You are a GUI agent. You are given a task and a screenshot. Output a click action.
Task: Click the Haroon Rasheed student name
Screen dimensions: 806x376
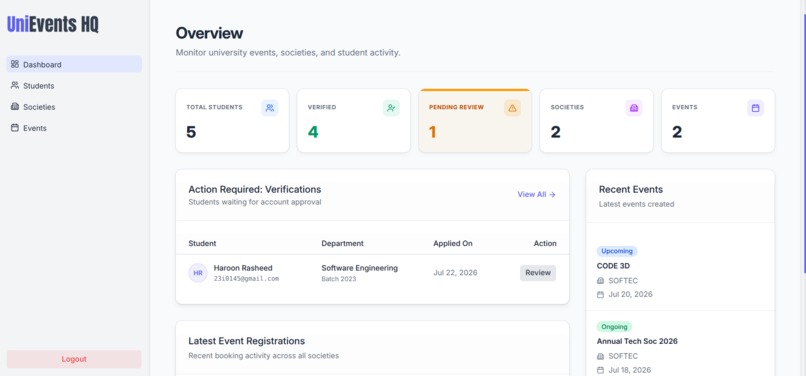click(243, 268)
